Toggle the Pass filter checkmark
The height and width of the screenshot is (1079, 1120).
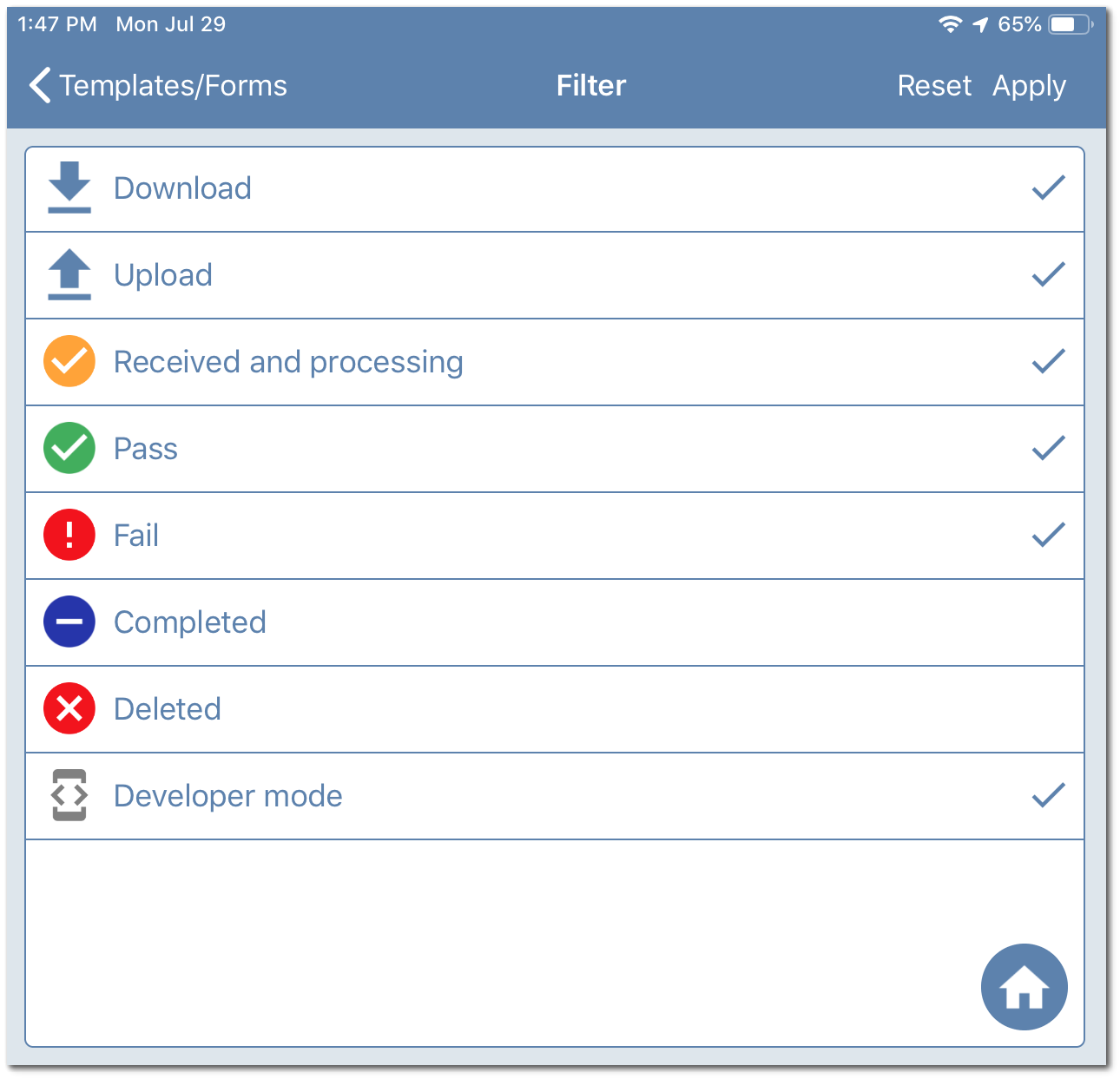pos(1048,448)
